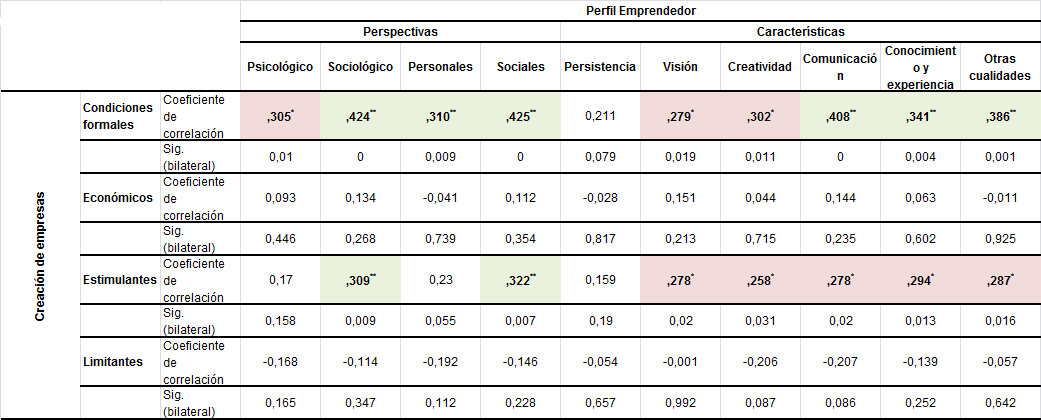Select the Perspectivas group header
Image resolution: width=1041 pixels, height=420 pixels.
pyautogui.click(x=400, y=32)
